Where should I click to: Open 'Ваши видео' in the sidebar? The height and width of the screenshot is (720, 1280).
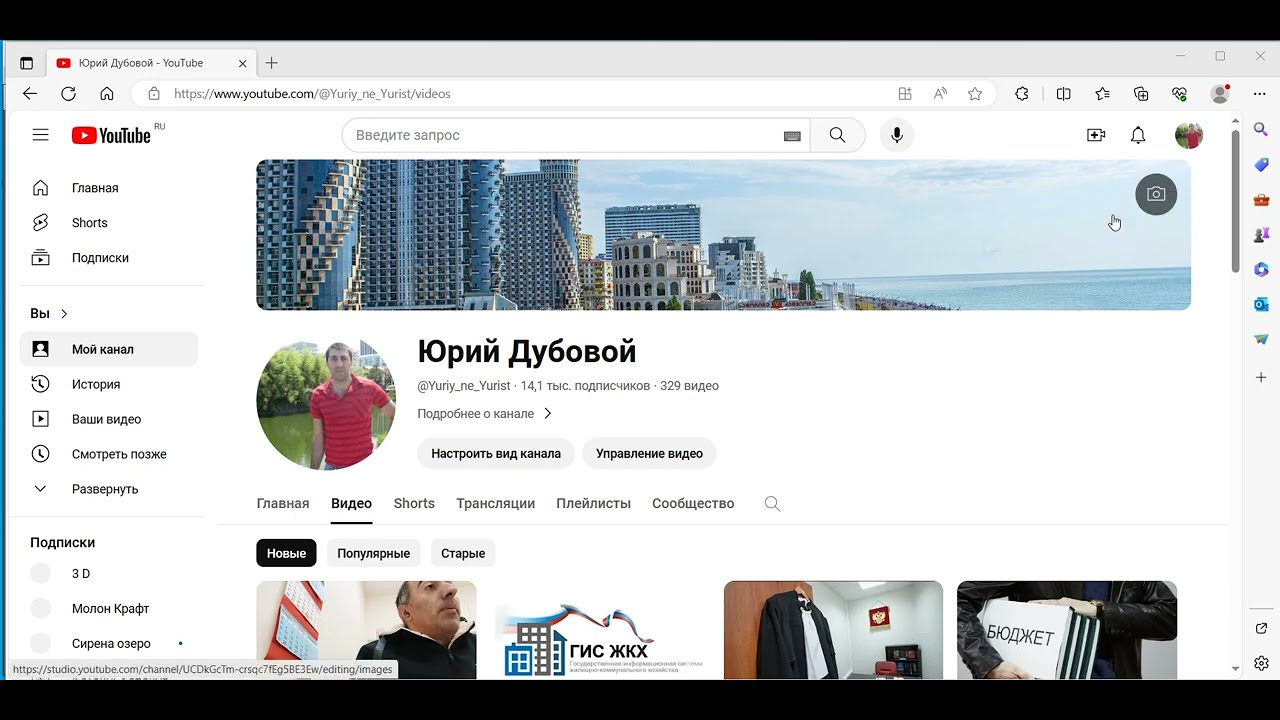(x=109, y=419)
